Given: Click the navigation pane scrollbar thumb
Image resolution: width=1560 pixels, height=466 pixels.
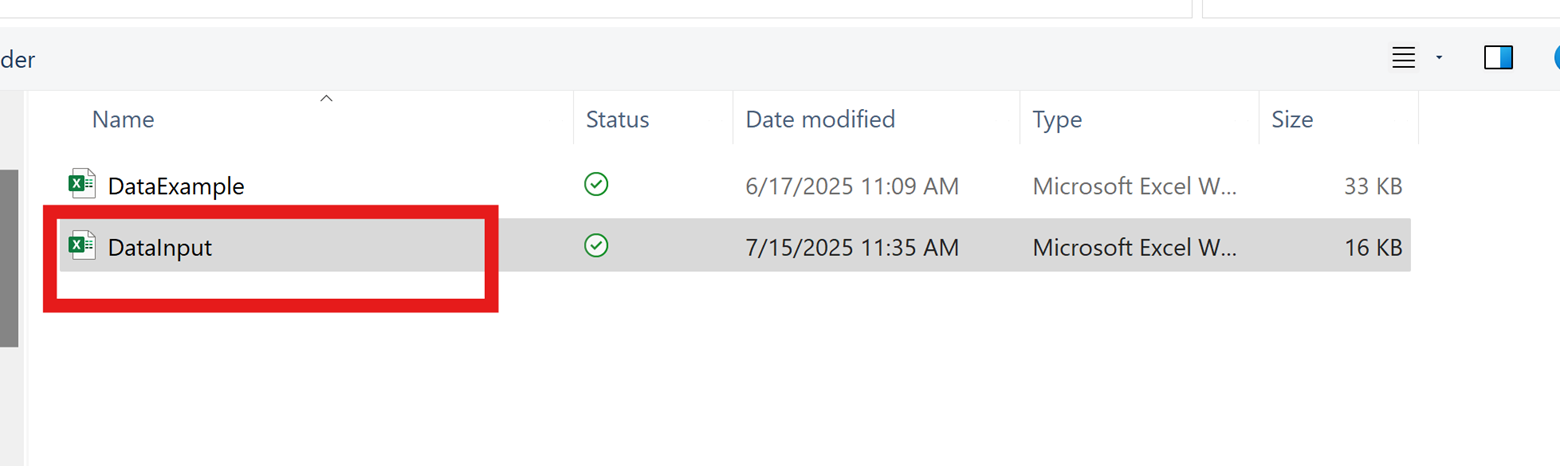Looking at the screenshot, I should 9,258.
